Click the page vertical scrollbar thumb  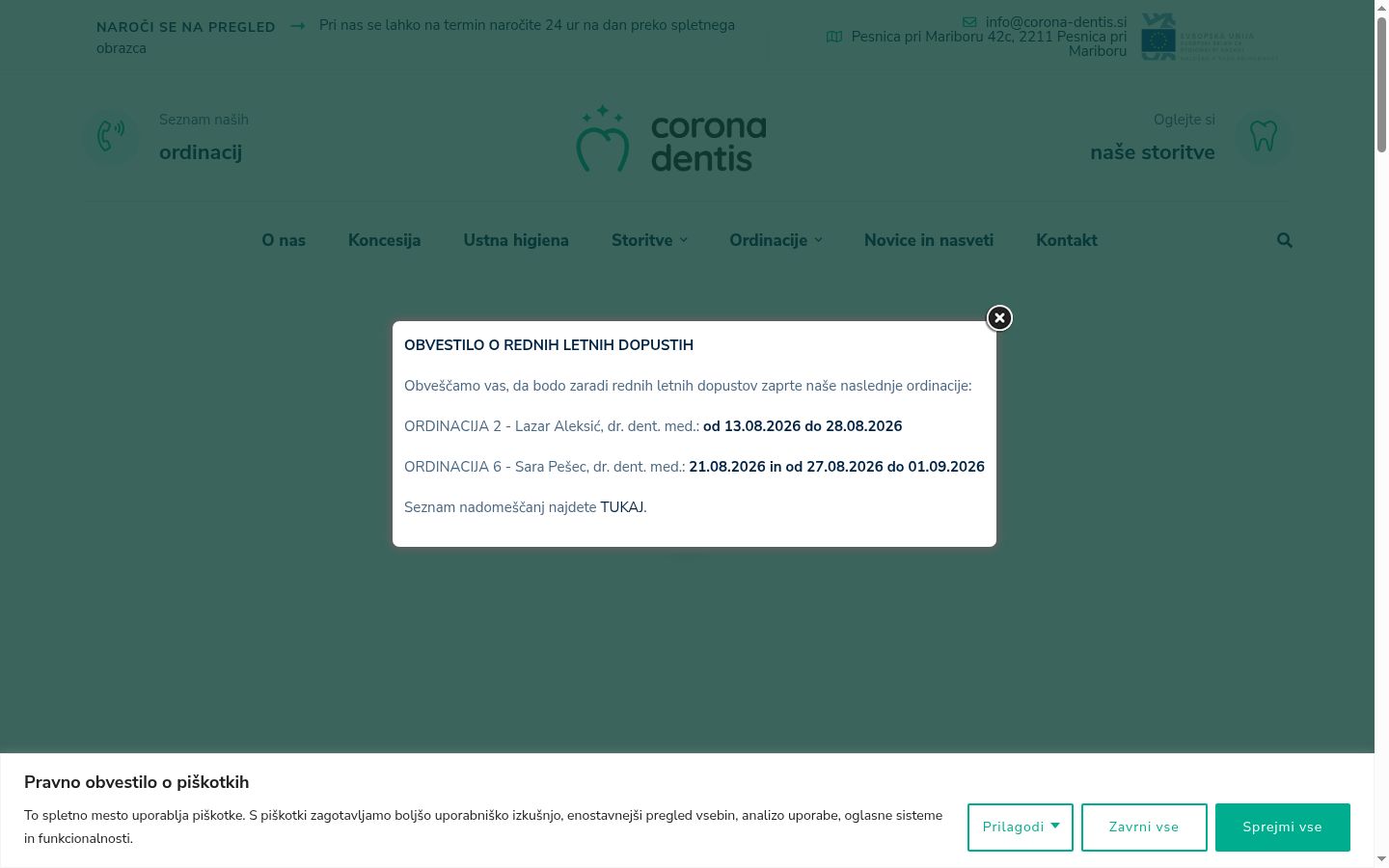pos(1381,84)
